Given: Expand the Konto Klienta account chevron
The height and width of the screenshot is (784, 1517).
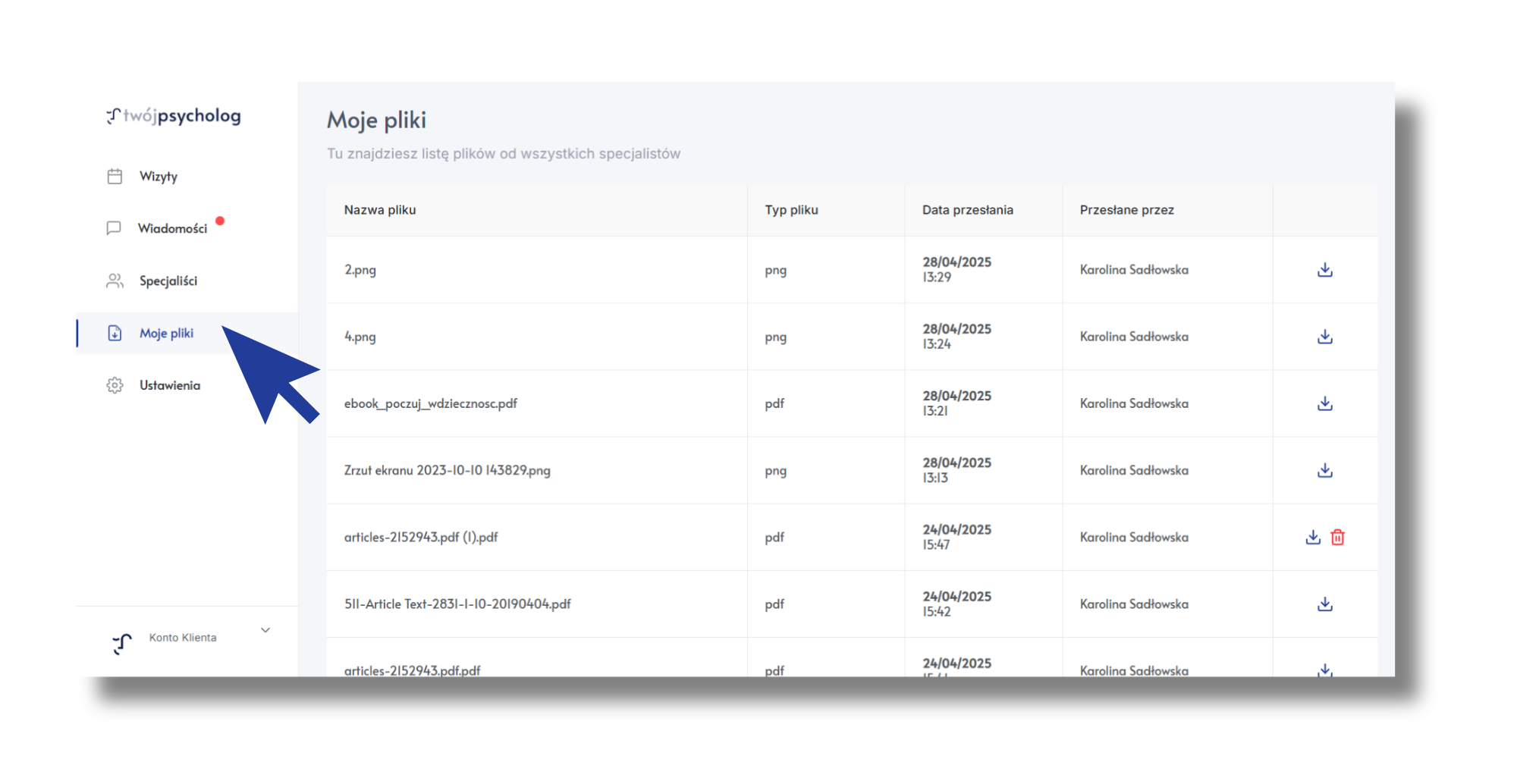Looking at the screenshot, I should coord(265,630).
